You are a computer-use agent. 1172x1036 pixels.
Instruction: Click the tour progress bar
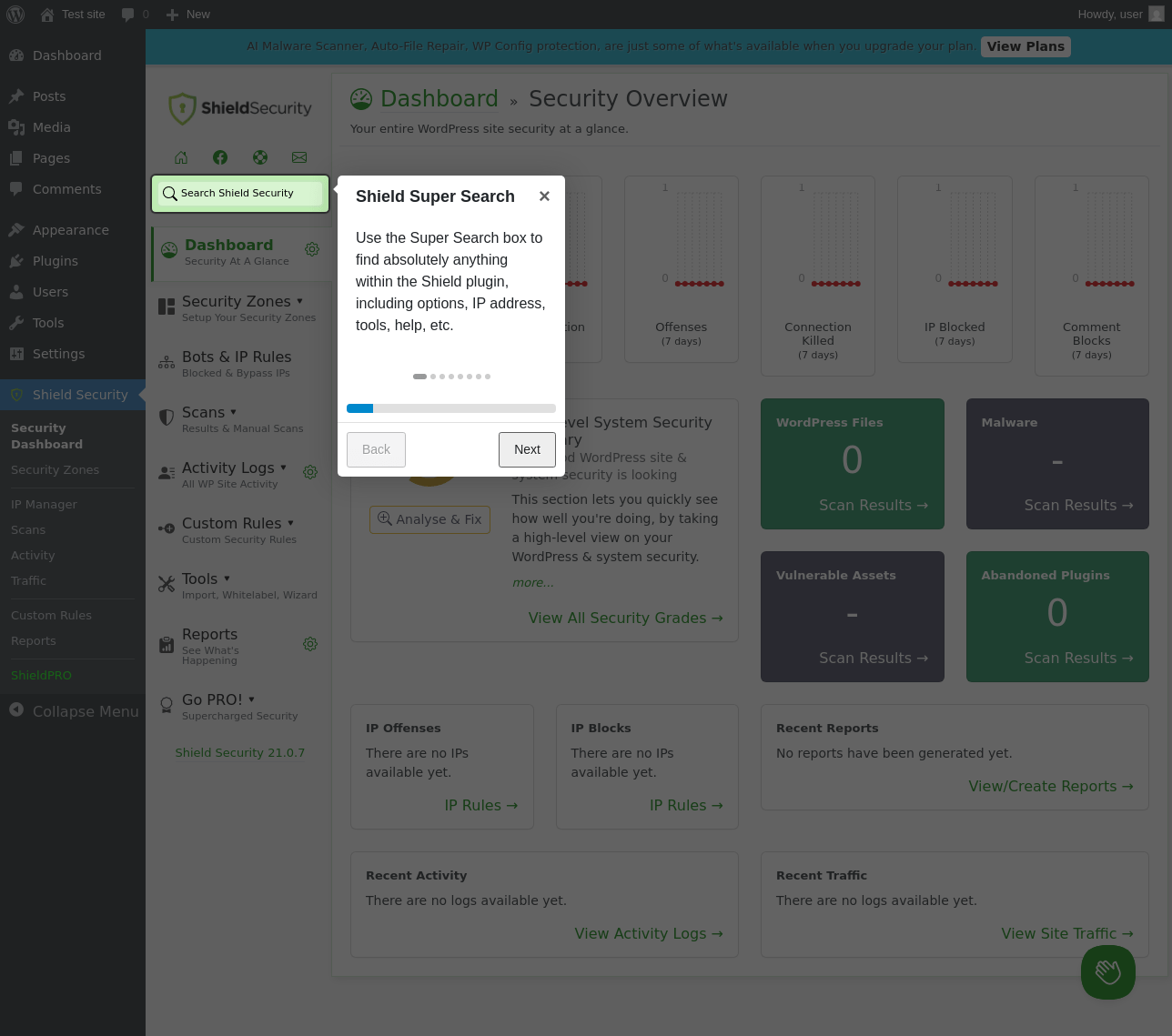click(x=451, y=408)
